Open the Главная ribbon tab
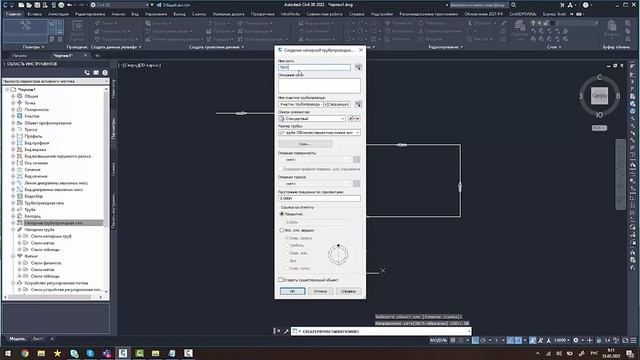Viewport: 640px width, 360px height. point(13,14)
